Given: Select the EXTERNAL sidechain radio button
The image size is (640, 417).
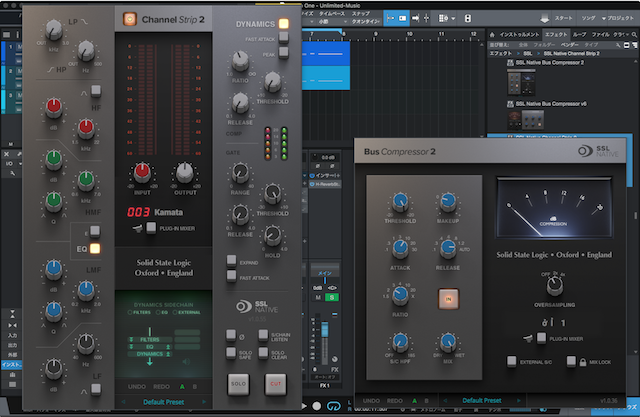Looking at the screenshot, I should 175,313.
